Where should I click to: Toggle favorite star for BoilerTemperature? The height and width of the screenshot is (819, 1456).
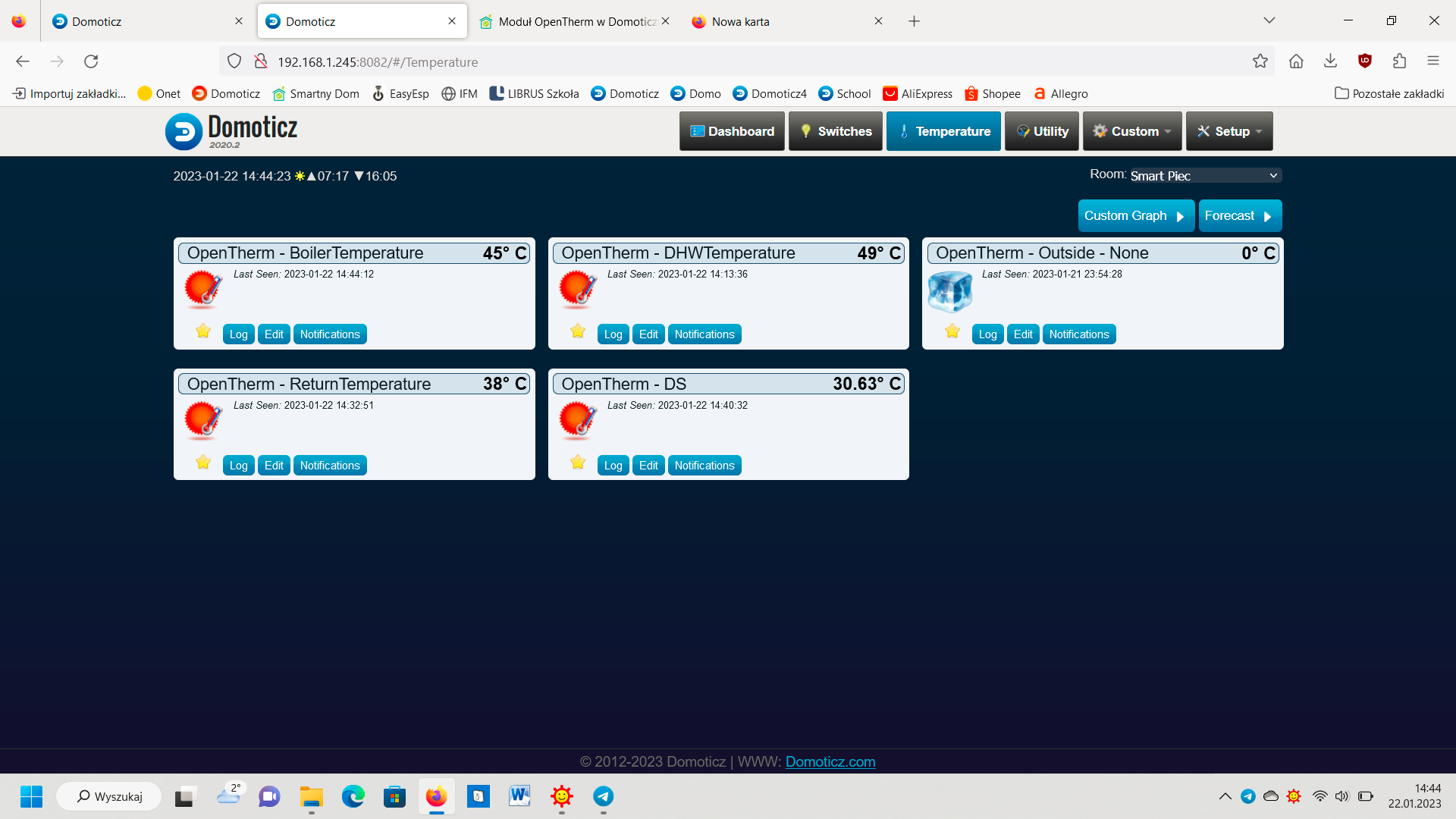(x=203, y=331)
